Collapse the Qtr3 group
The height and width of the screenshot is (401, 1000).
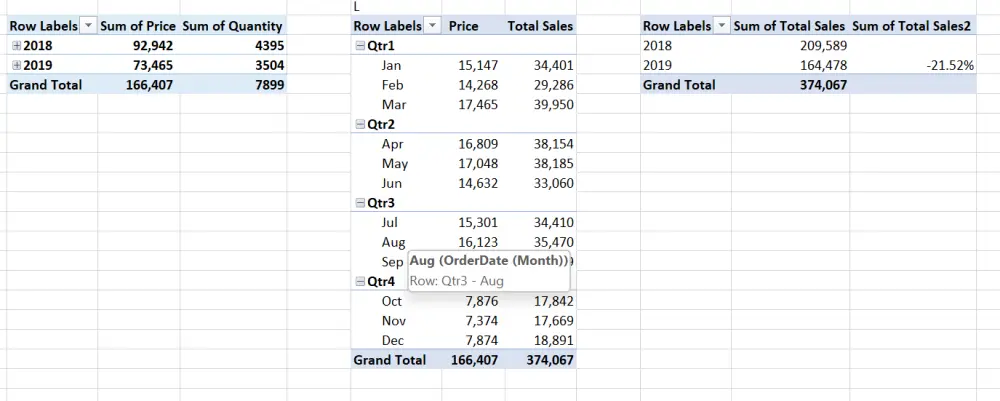tap(360, 203)
